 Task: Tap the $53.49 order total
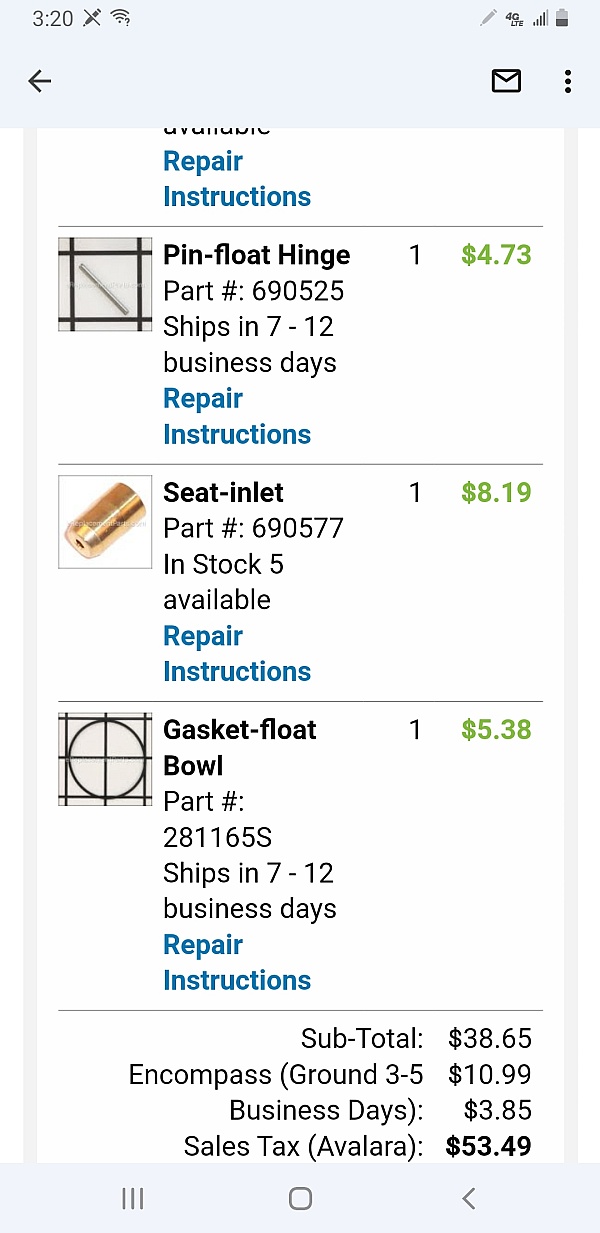pyautogui.click(x=488, y=1146)
